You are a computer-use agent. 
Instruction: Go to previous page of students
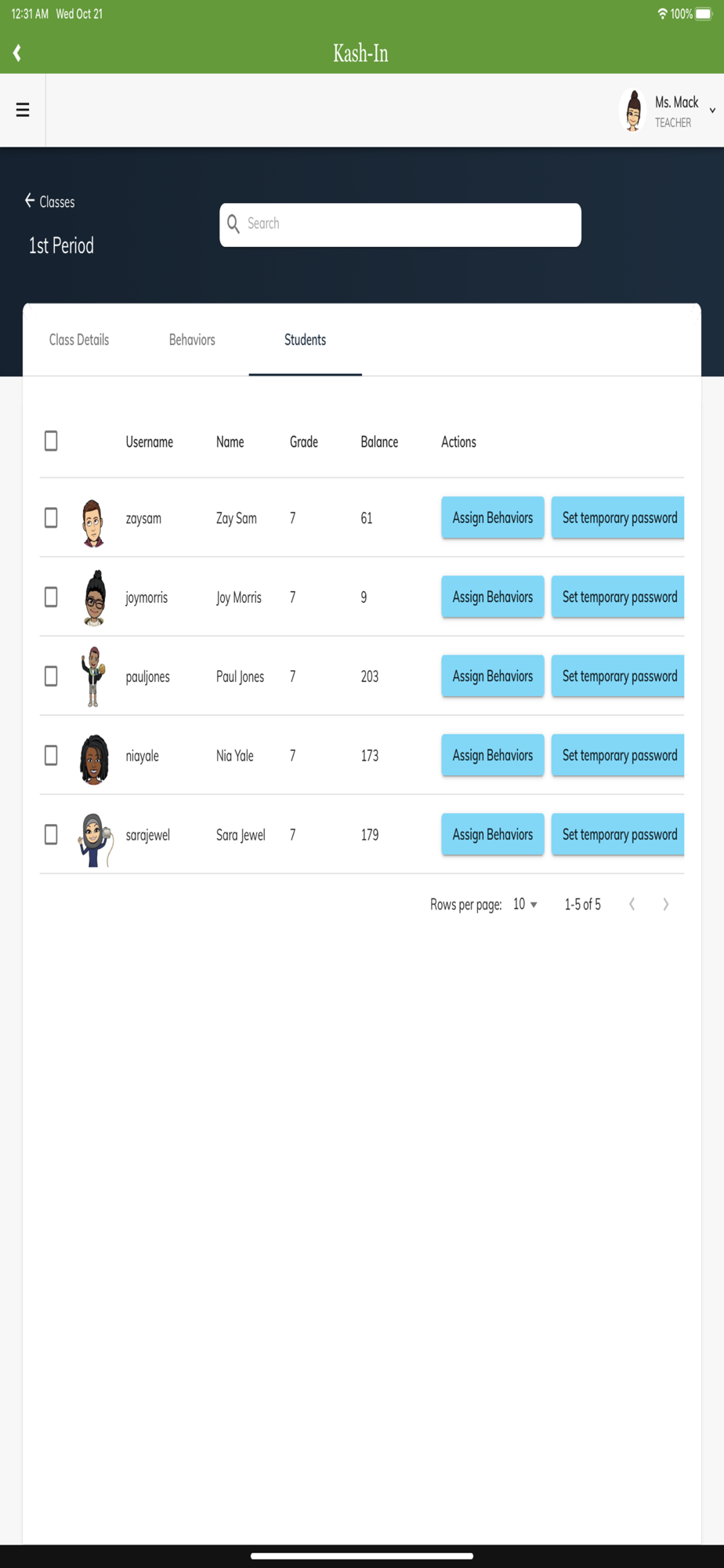tap(632, 904)
